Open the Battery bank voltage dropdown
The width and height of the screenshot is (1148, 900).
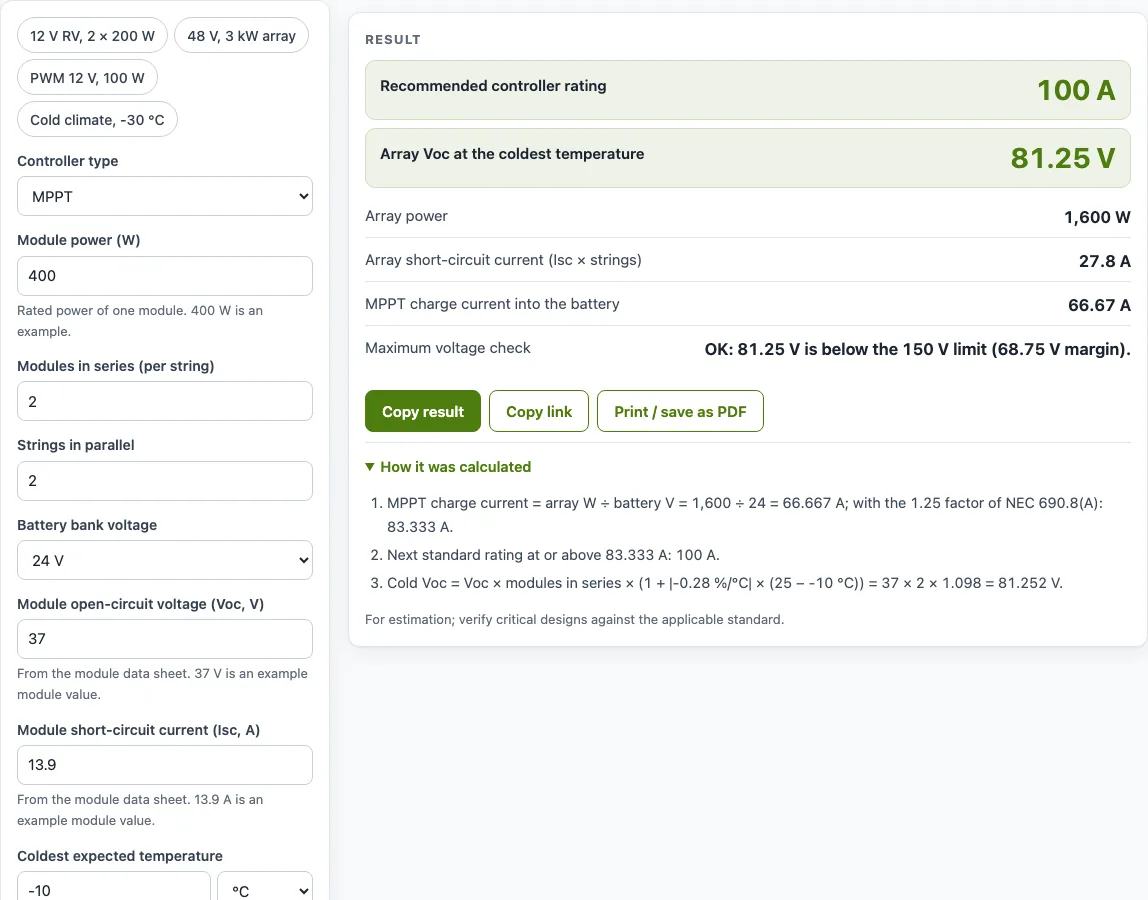(165, 560)
